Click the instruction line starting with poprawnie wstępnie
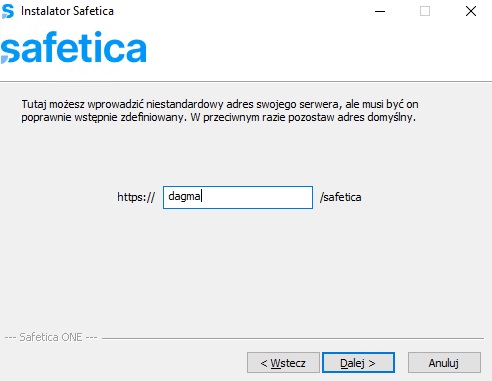492x381 pixels. point(219,118)
